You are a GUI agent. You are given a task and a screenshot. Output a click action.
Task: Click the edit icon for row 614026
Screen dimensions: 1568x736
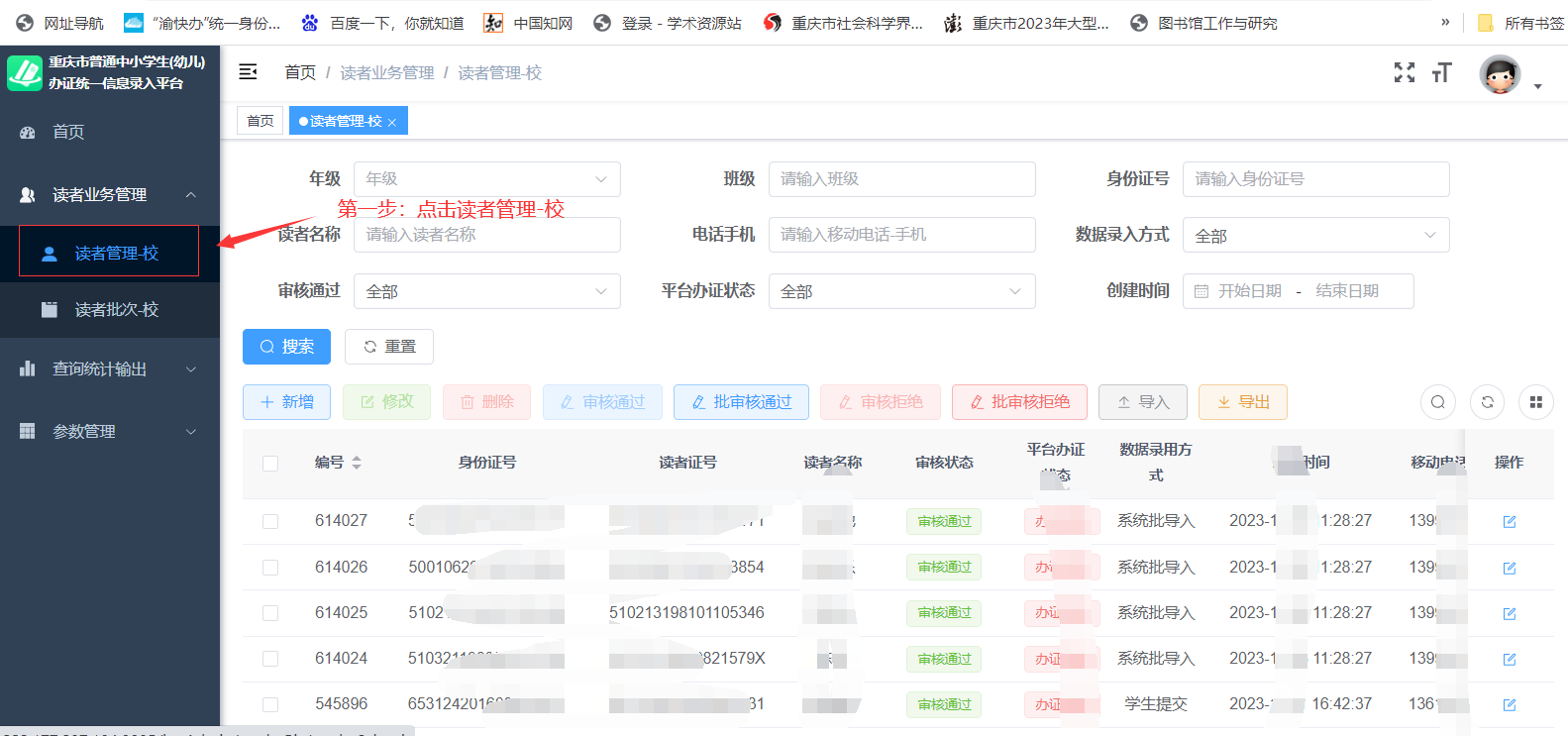1510,568
